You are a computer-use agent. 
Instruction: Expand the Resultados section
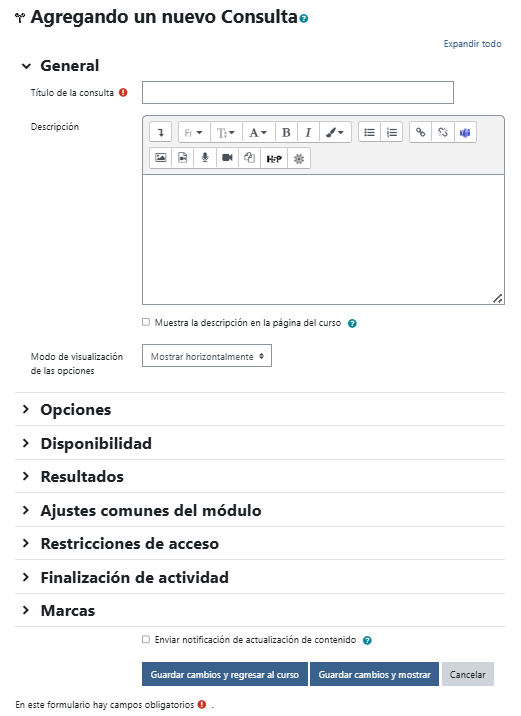pos(26,476)
